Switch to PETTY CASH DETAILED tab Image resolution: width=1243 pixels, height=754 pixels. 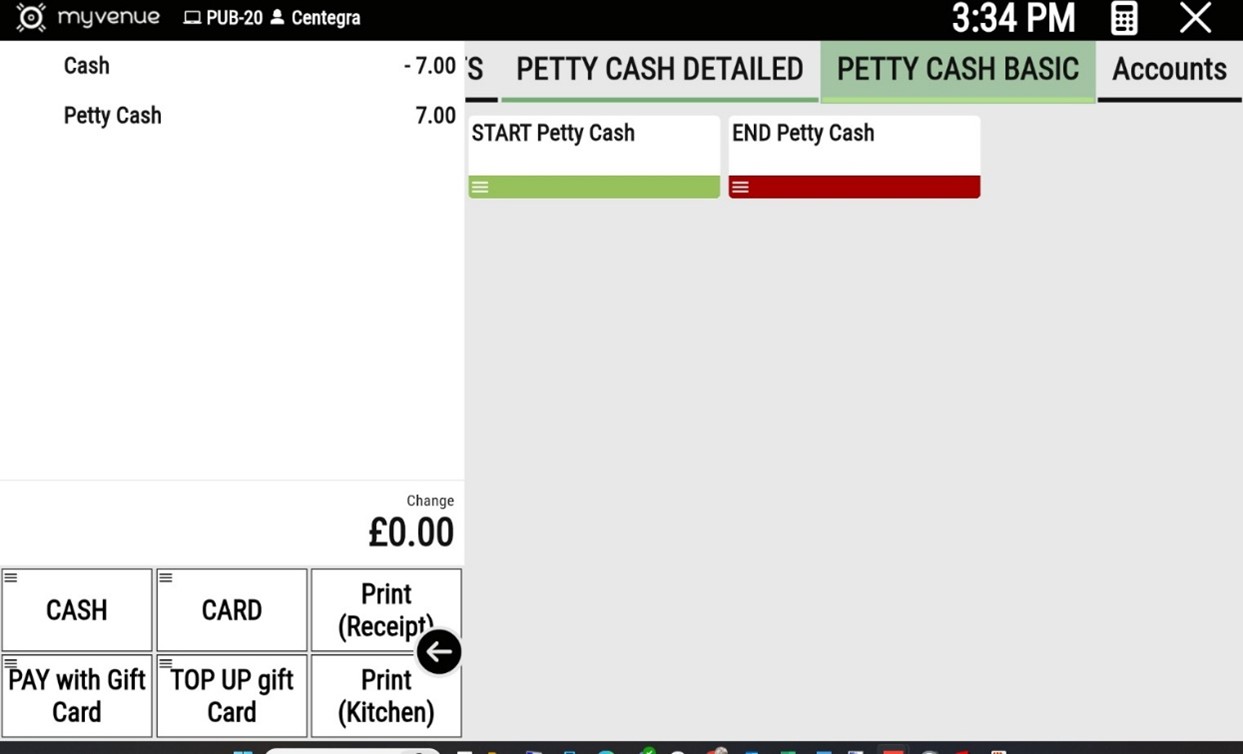(659, 69)
